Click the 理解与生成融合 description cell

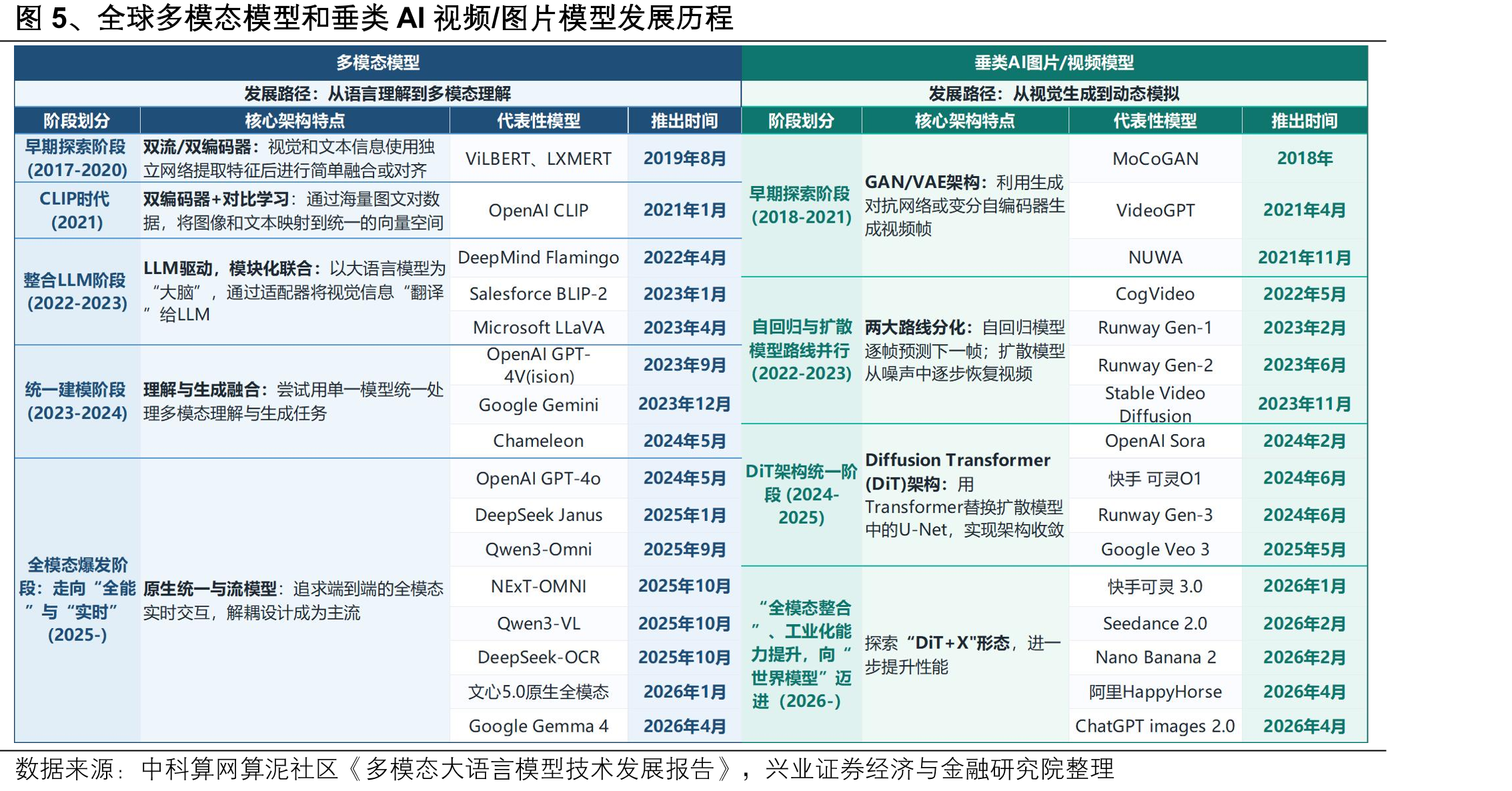point(295,402)
